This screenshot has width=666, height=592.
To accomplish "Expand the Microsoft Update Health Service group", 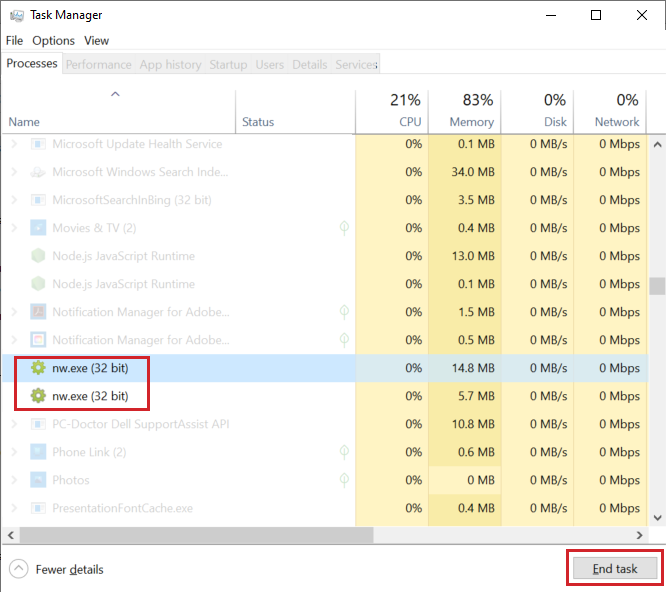I will click(x=14, y=144).
